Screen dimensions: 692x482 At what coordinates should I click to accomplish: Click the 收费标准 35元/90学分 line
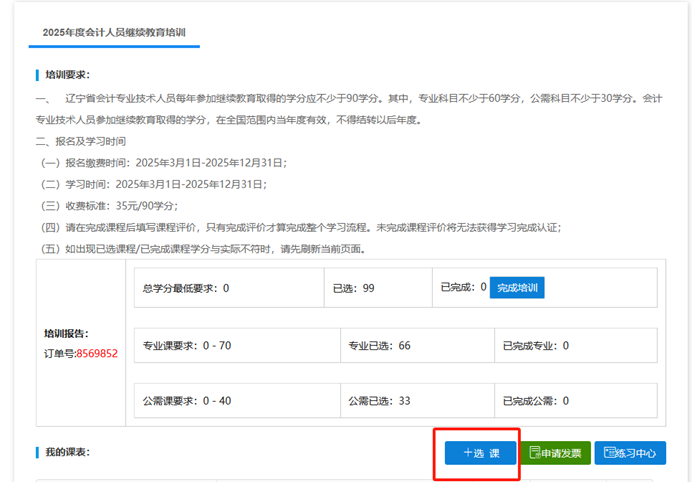(108, 205)
